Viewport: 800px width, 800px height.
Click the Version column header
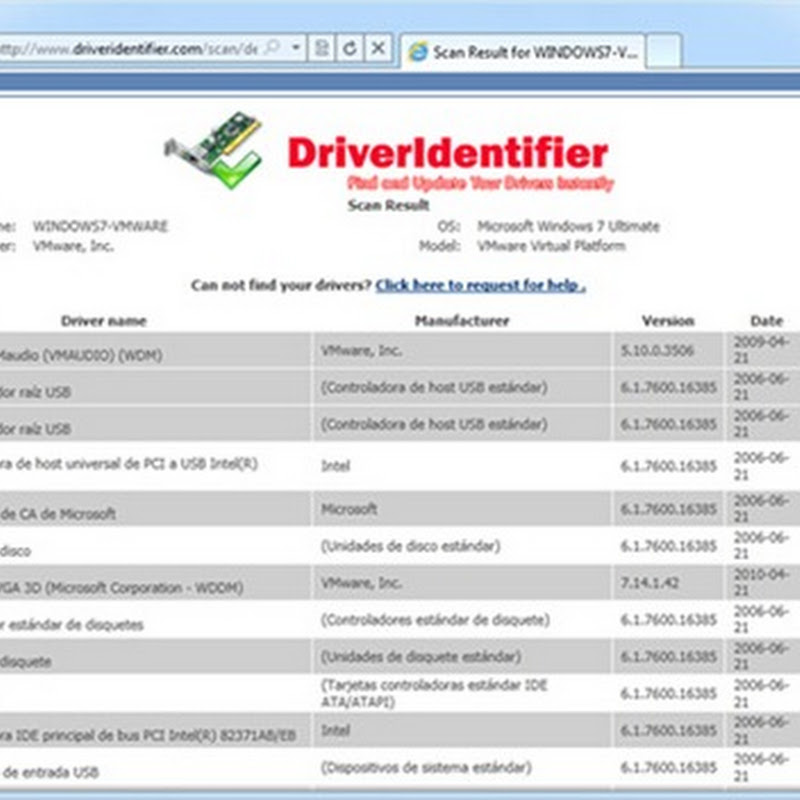[x=668, y=321]
